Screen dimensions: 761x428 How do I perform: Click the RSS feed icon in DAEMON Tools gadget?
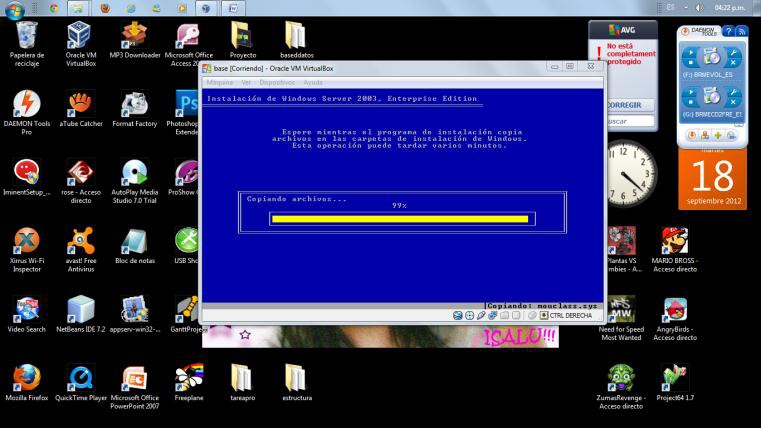742,32
